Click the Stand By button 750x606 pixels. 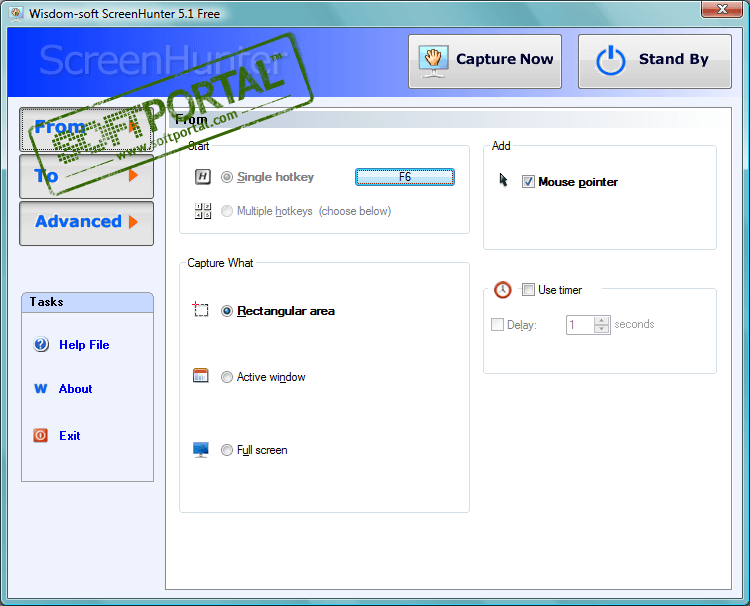[654, 61]
